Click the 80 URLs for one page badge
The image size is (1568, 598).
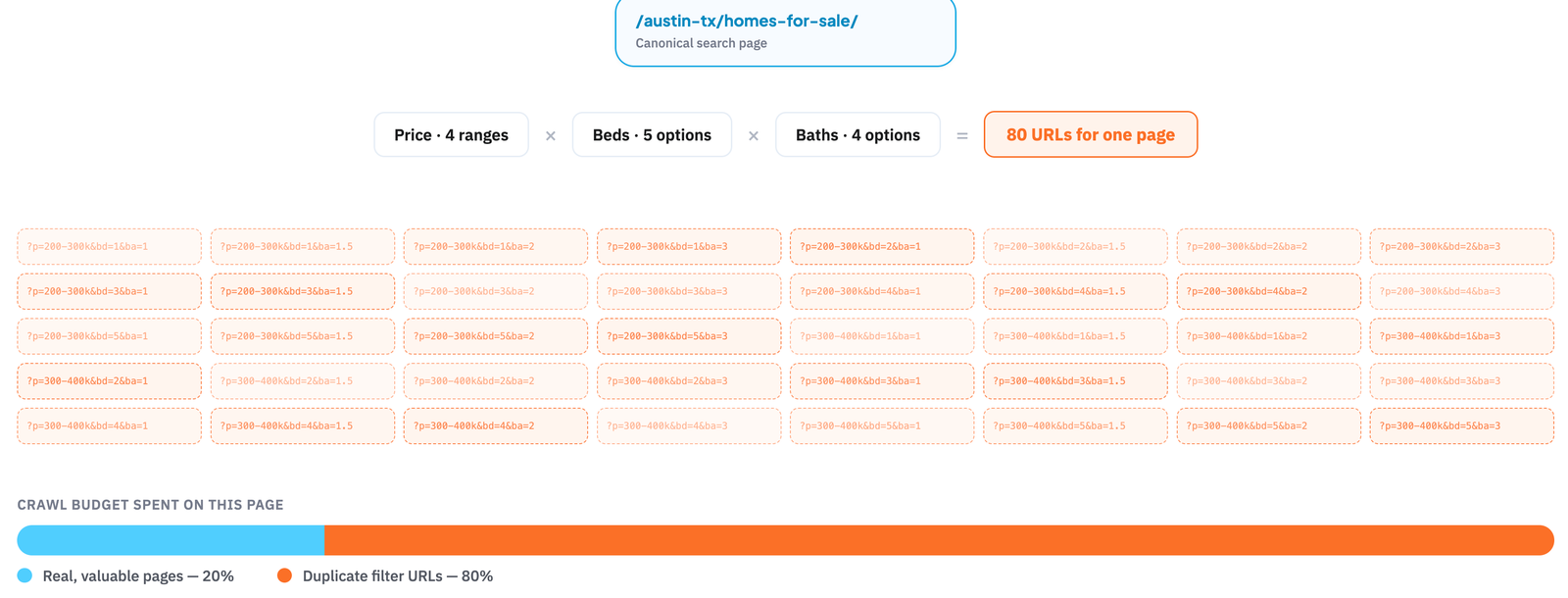pos(1091,134)
